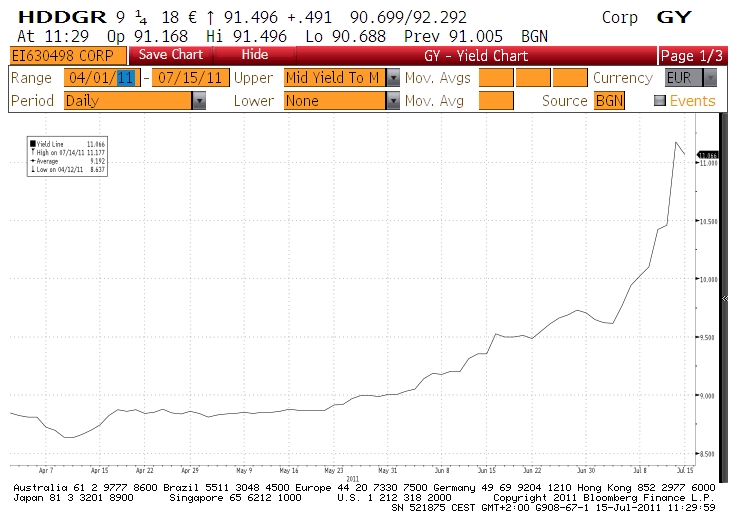The height and width of the screenshot is (527, 736).
Task: Expand the Period Daily dropdown
Action: pyautogui.click(x=199, y=101)
